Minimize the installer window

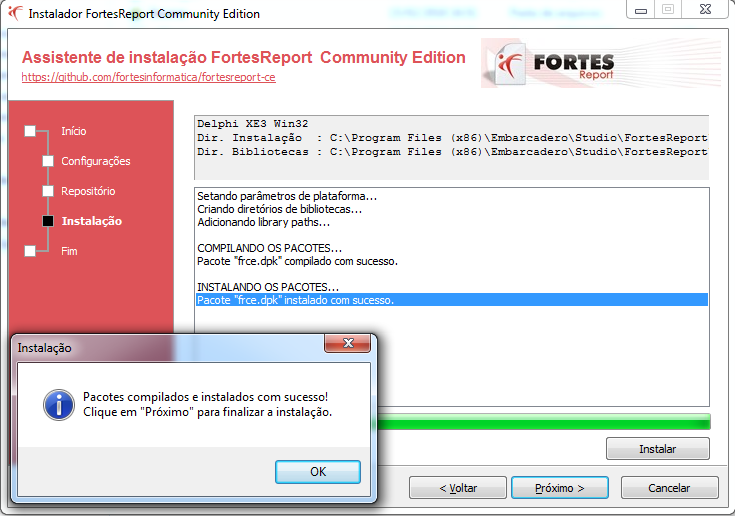[x=640, y=9]
